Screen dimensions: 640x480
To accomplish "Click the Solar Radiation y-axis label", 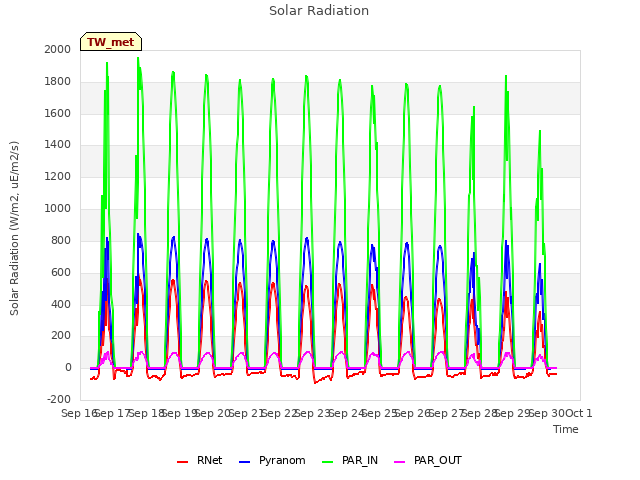I will point(14,228).
